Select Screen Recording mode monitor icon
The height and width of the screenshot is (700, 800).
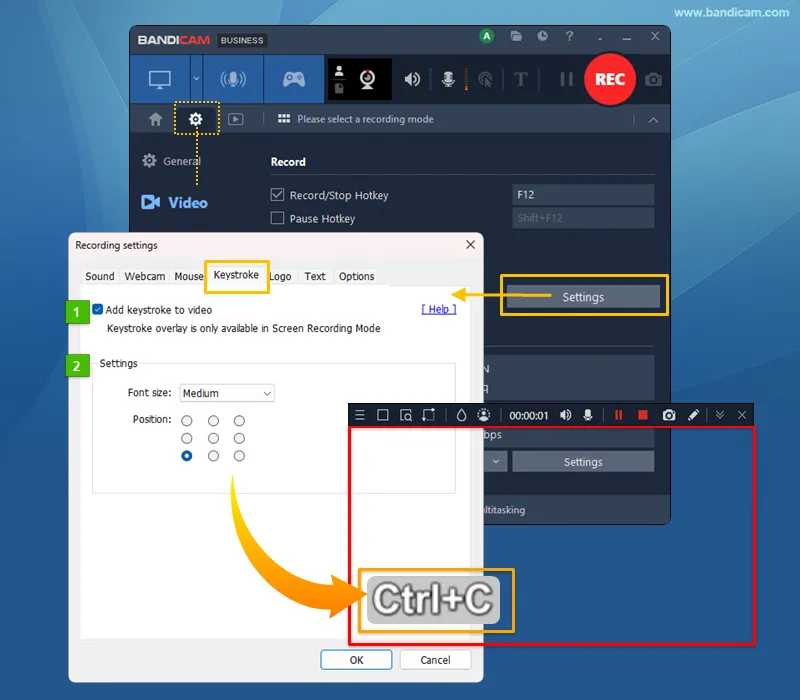(160, 80)
